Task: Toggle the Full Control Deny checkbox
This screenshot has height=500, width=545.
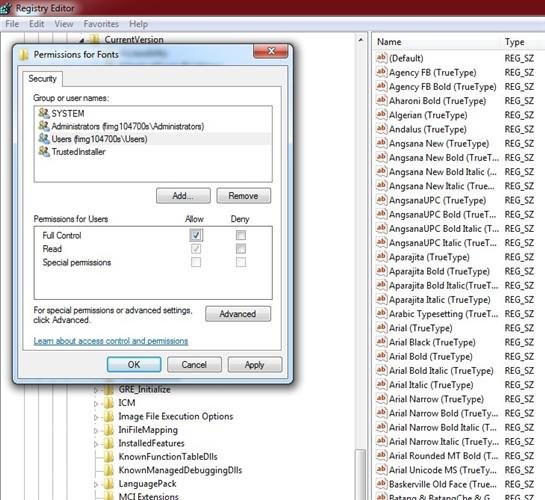Action: pos(241,235)
